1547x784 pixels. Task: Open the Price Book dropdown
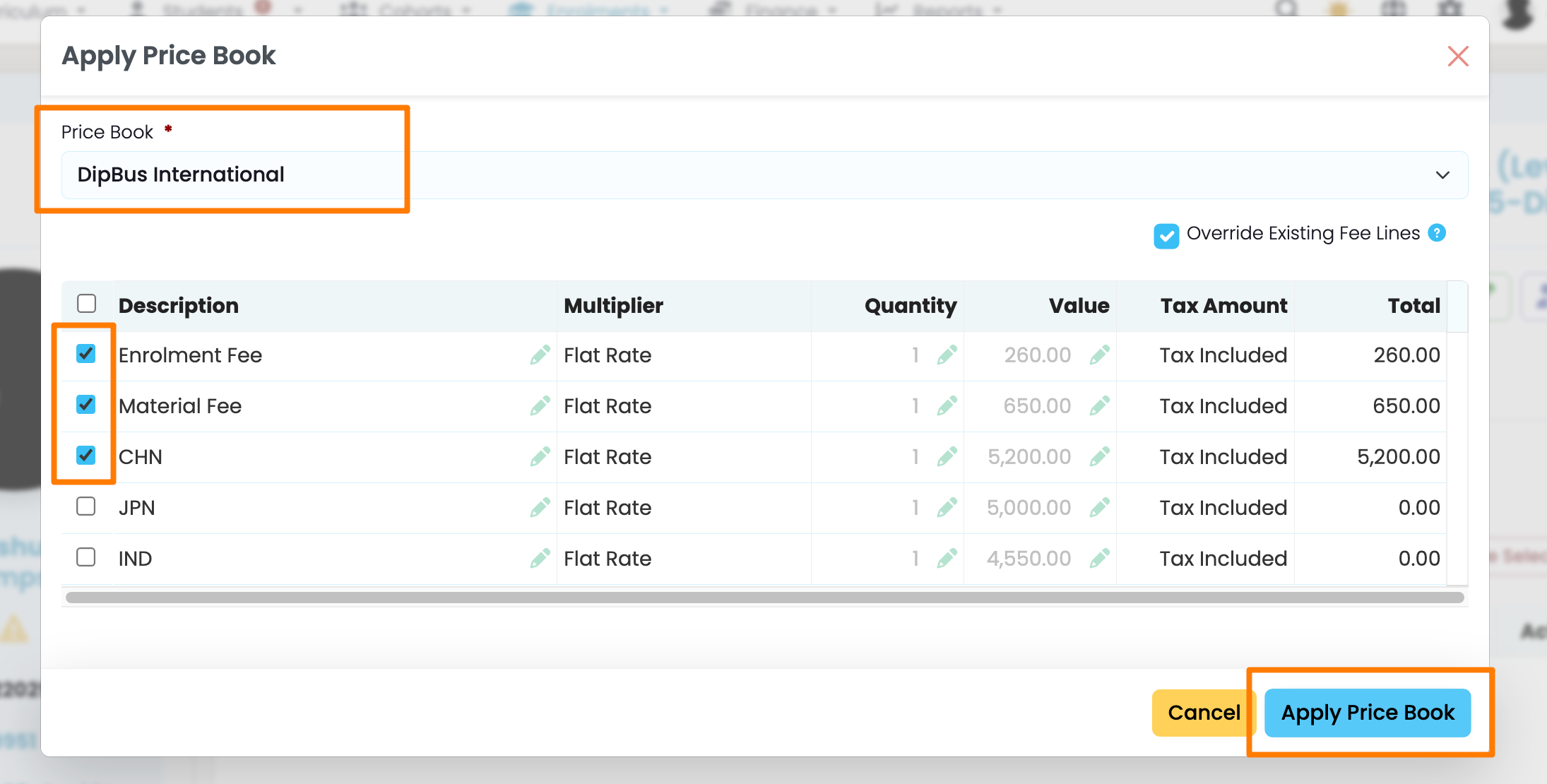pyautogui.click(x=764, y=174)
